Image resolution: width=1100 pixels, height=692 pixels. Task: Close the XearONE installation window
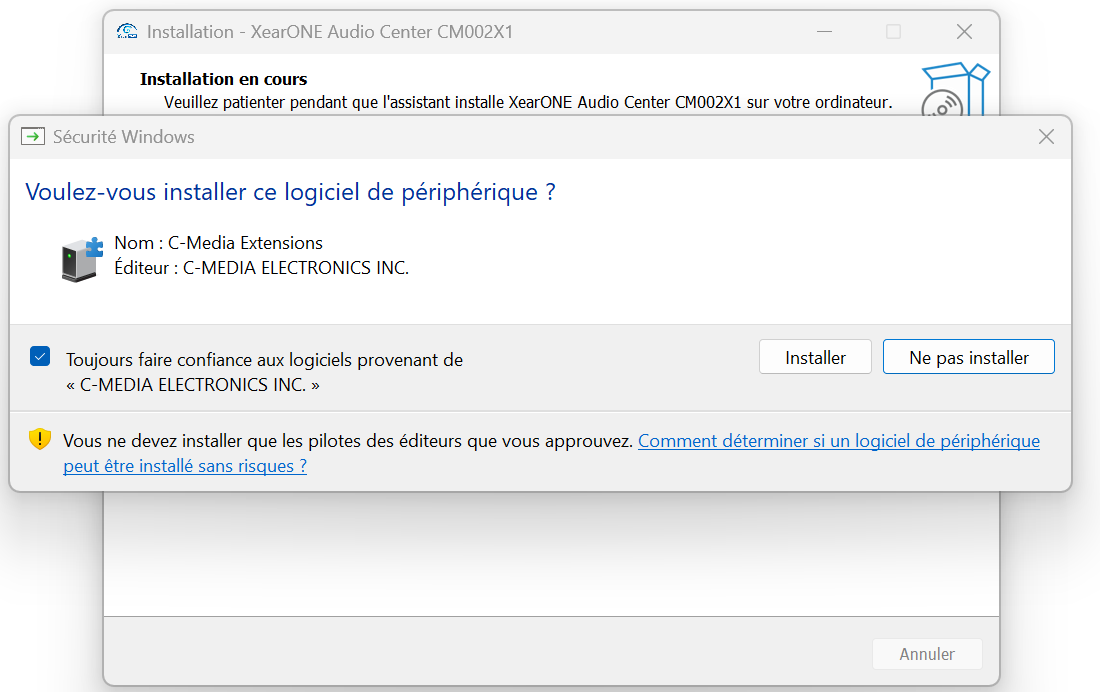[x=964, y=32]
